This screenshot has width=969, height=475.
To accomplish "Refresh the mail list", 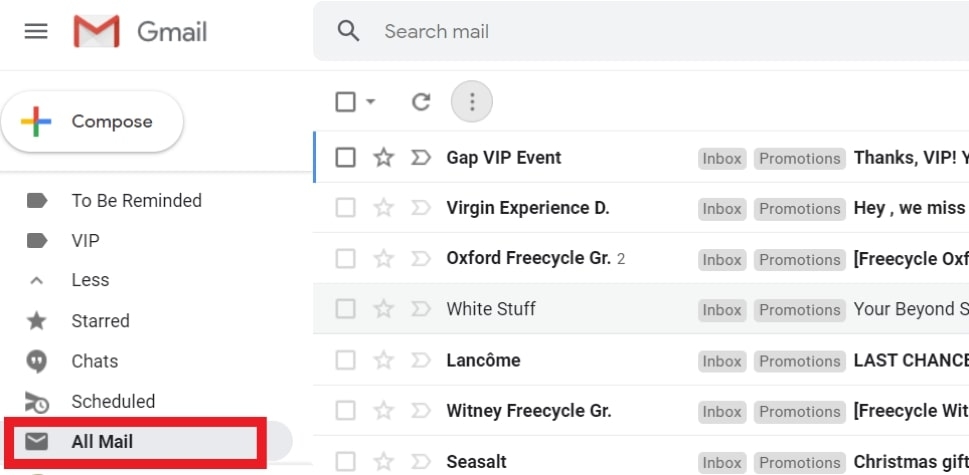I will pos(421,102).
